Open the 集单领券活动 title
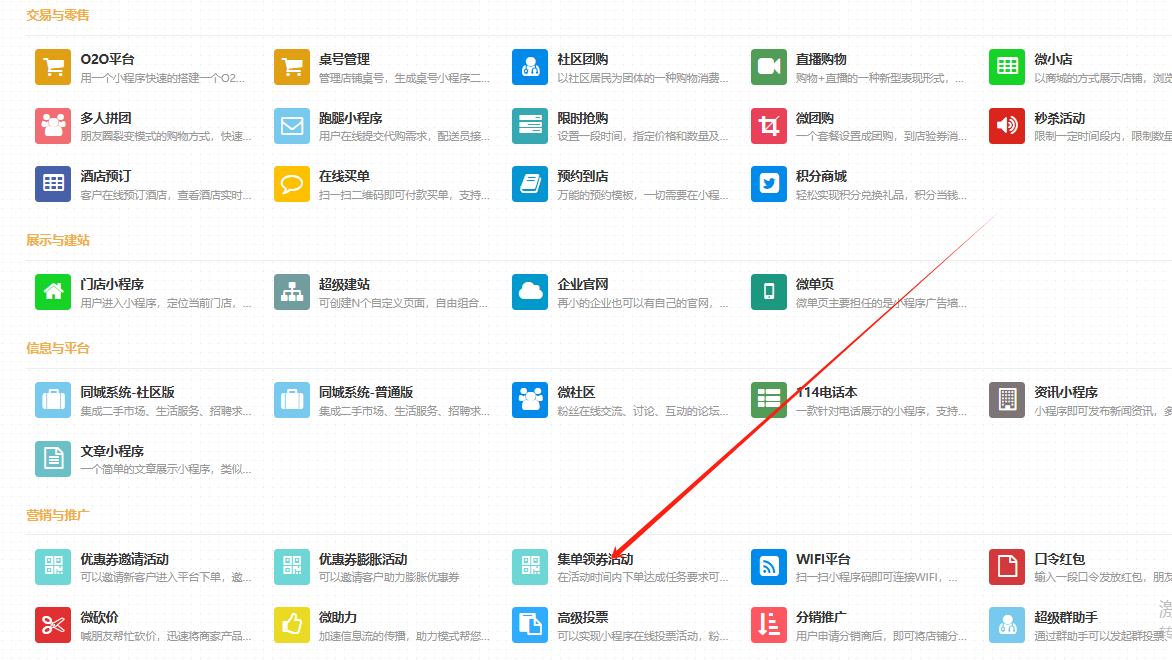The image size is (1172, 660). pyautogui.click(x=595, y=559)
